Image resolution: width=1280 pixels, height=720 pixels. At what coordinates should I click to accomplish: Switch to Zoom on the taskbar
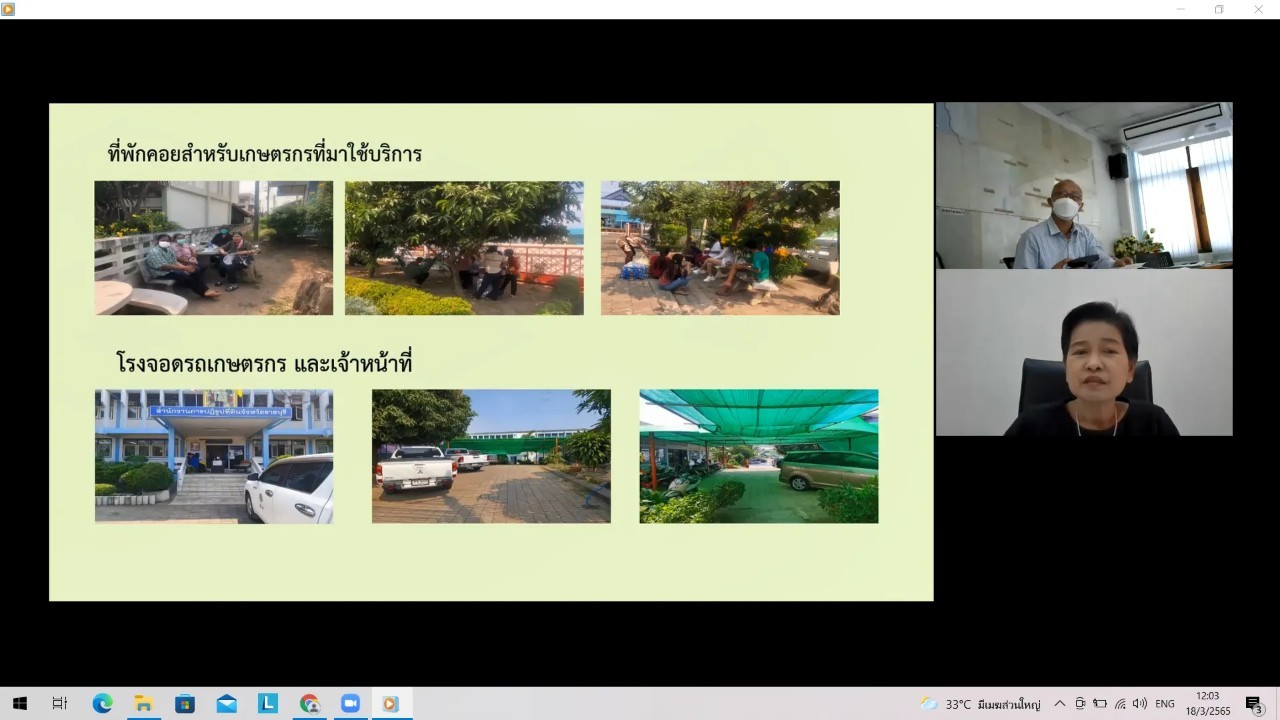(350, 704)
